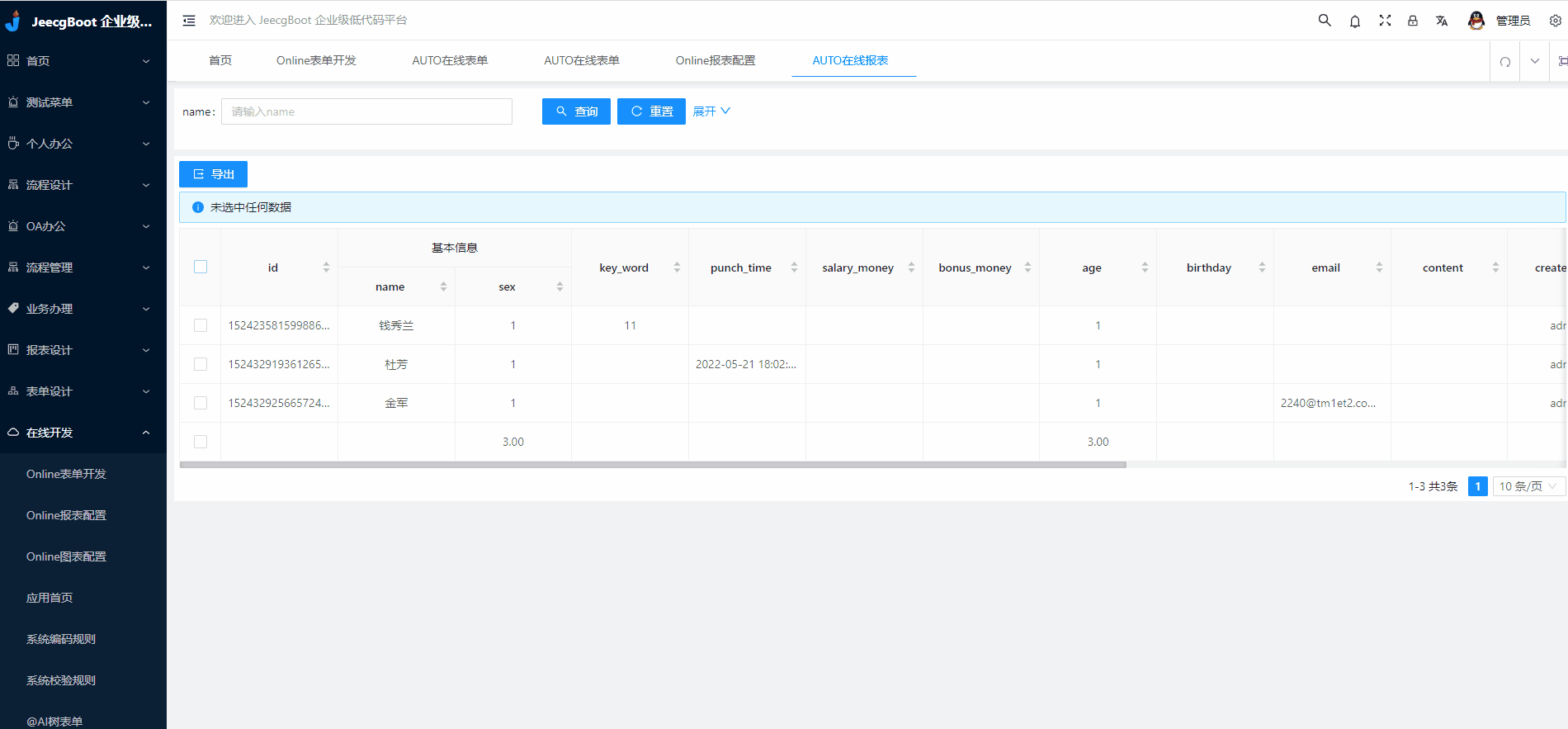This screenshot has height=729, width=1568.
Task: Open the settings gear icon
Action: [1556, 21]
